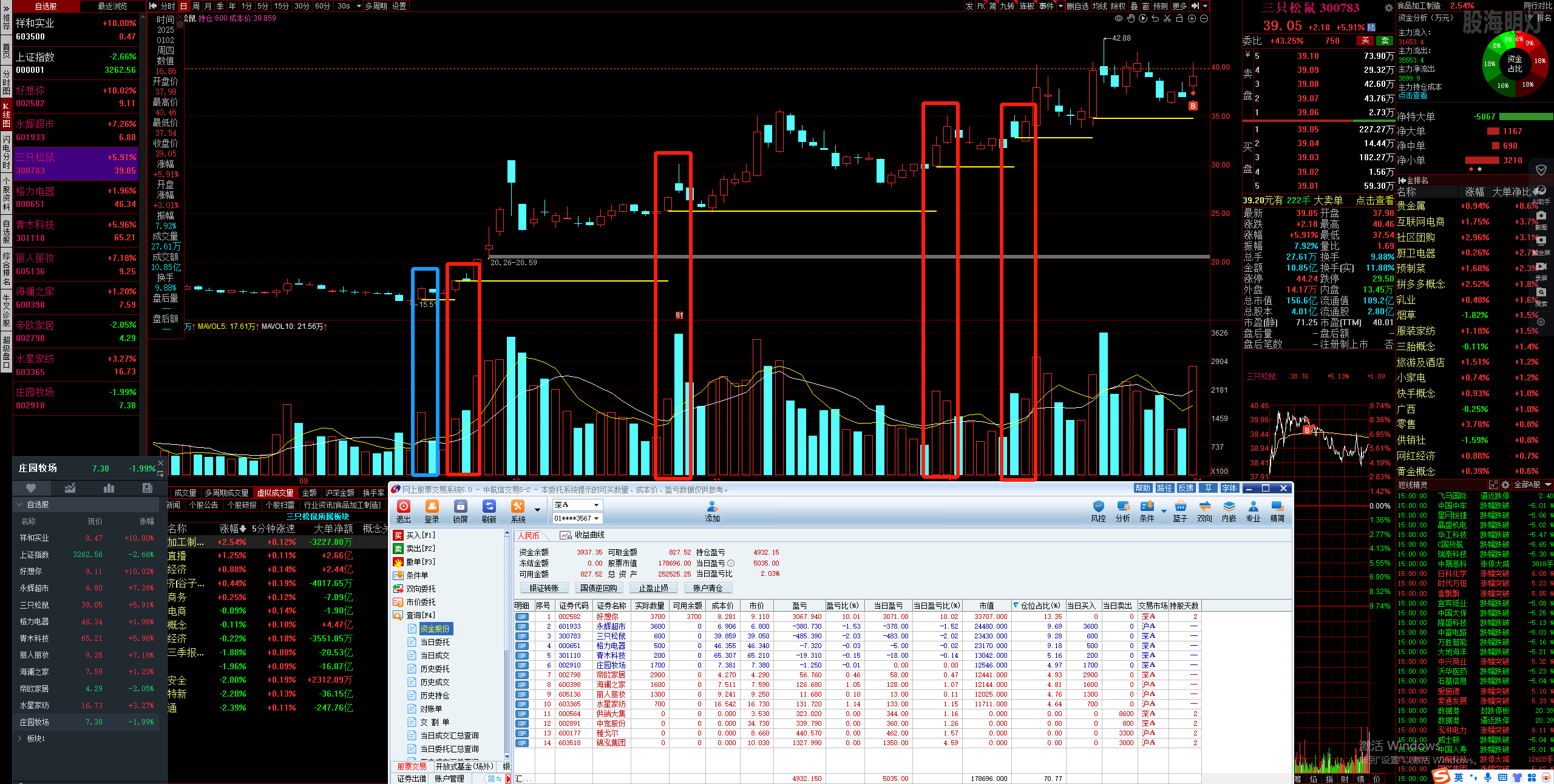Toggle 周 weekly period in chart toolbar
This screenshot has height=784, width=1554.
tap(196, 6)
